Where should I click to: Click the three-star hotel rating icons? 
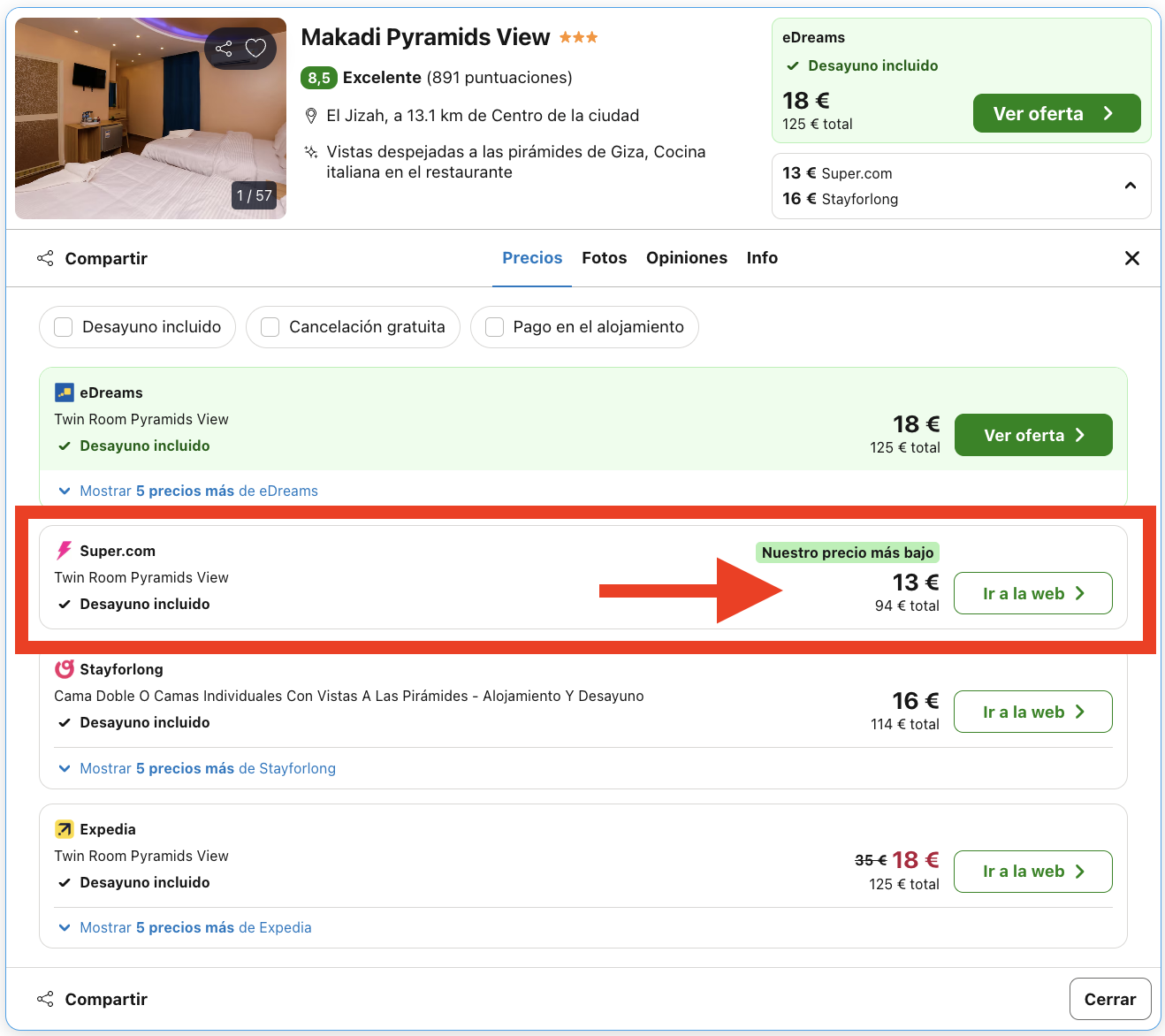(x=579, y=37)
